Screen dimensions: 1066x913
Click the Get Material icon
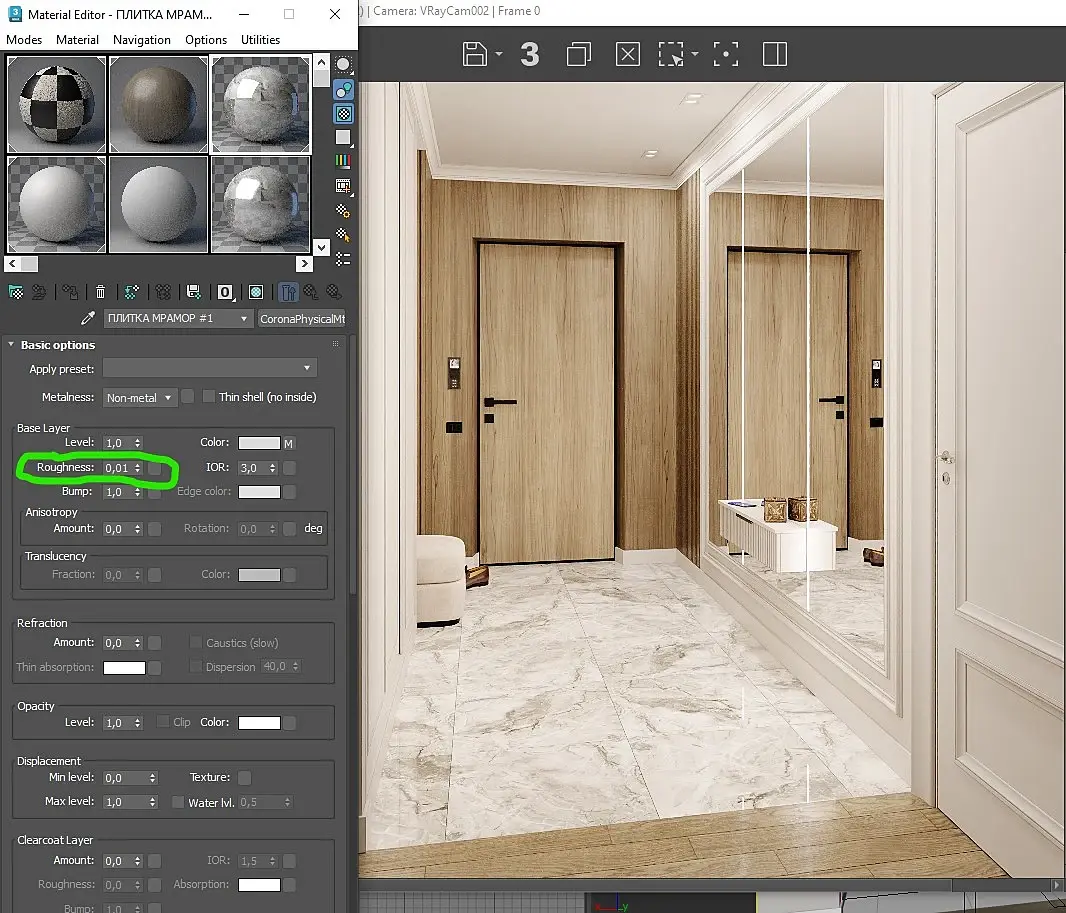(x=16, y=292)
